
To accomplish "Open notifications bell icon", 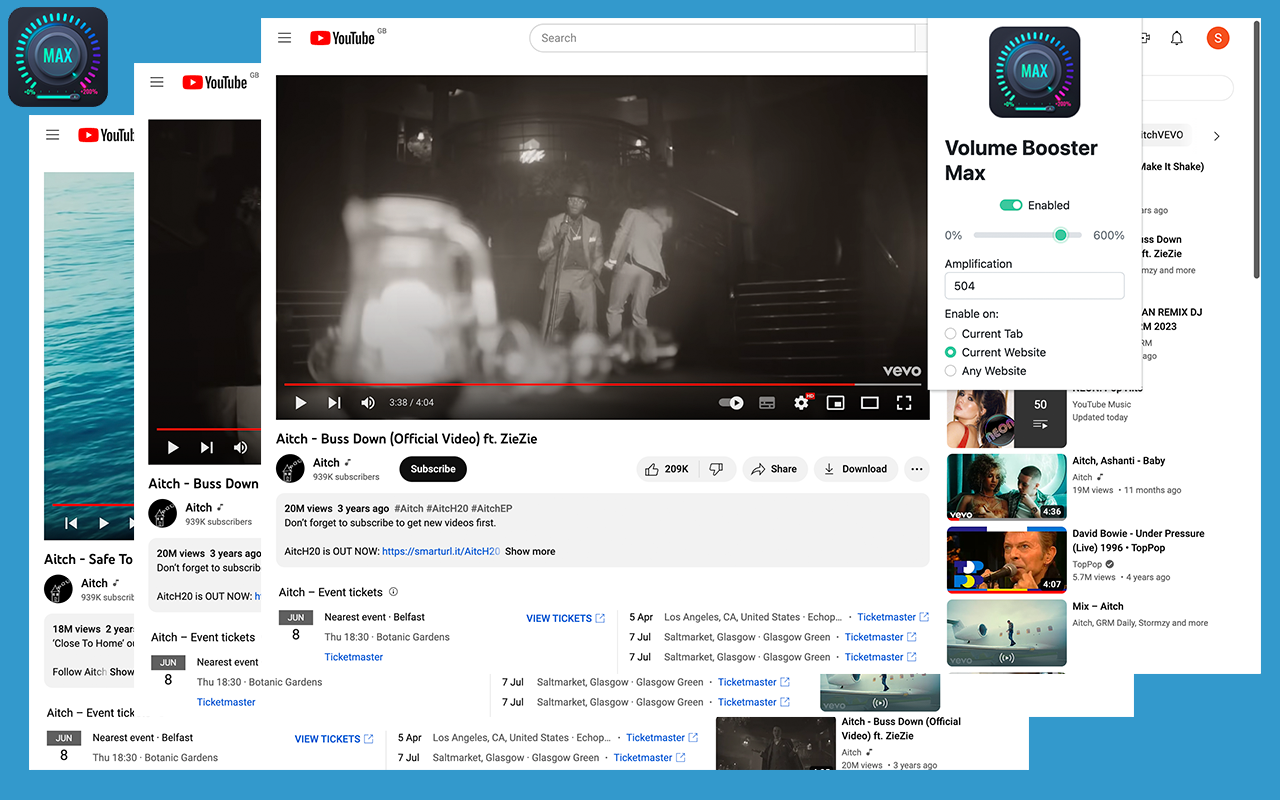I will pyautogui.click(x=1177, y=38).
